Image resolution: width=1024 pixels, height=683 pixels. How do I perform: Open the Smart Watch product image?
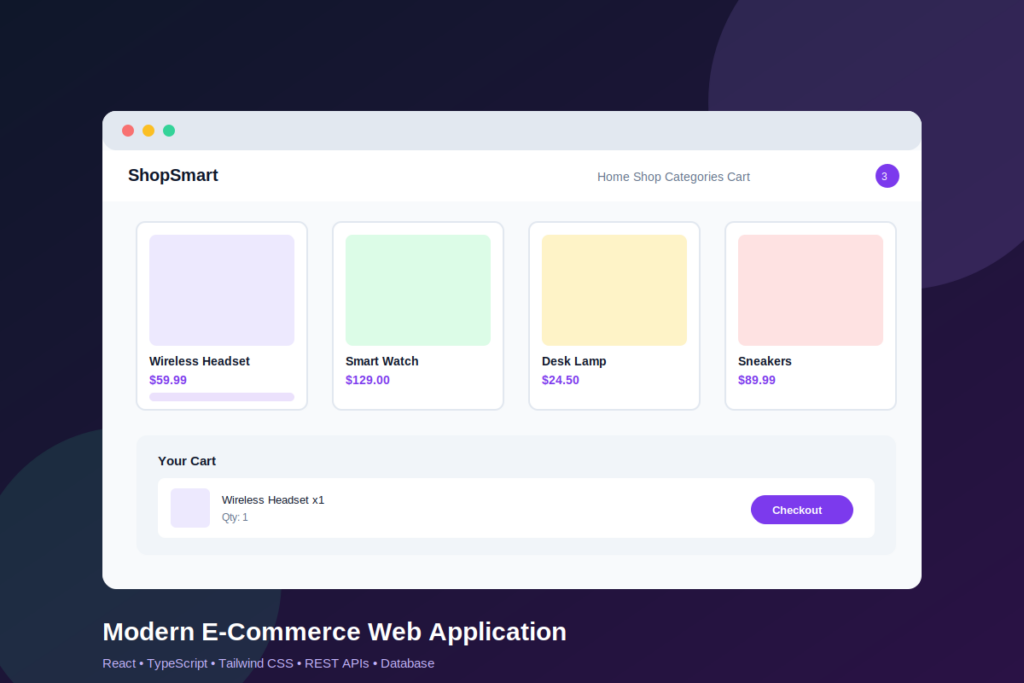(x=418, y=290)
